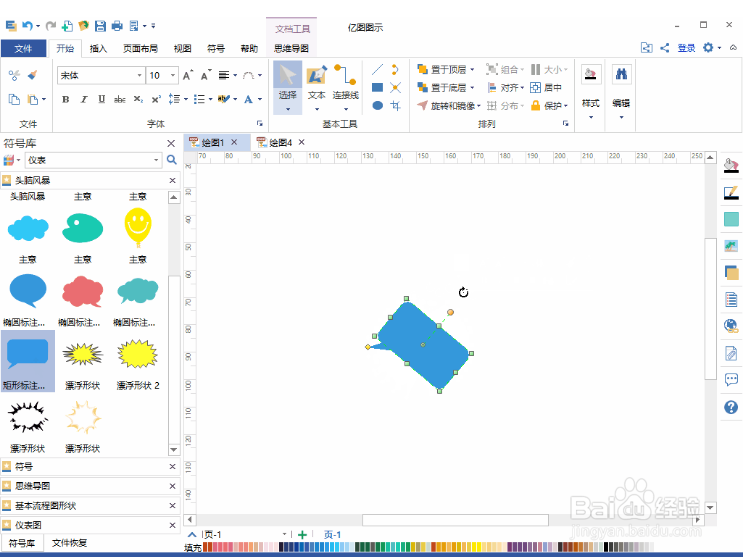Pick the red swatch at color bar start
Screen dimensions: 743x557
(206, 548)
